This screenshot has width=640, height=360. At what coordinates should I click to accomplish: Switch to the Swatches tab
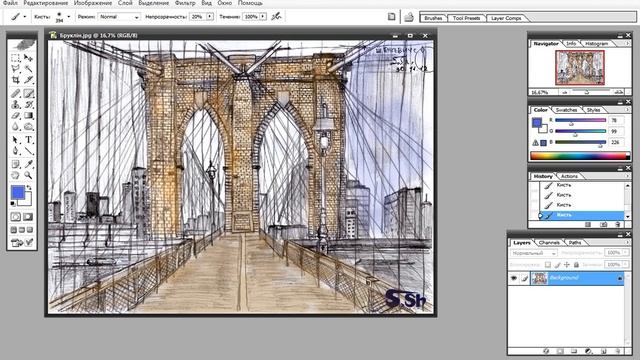(567, 110)
